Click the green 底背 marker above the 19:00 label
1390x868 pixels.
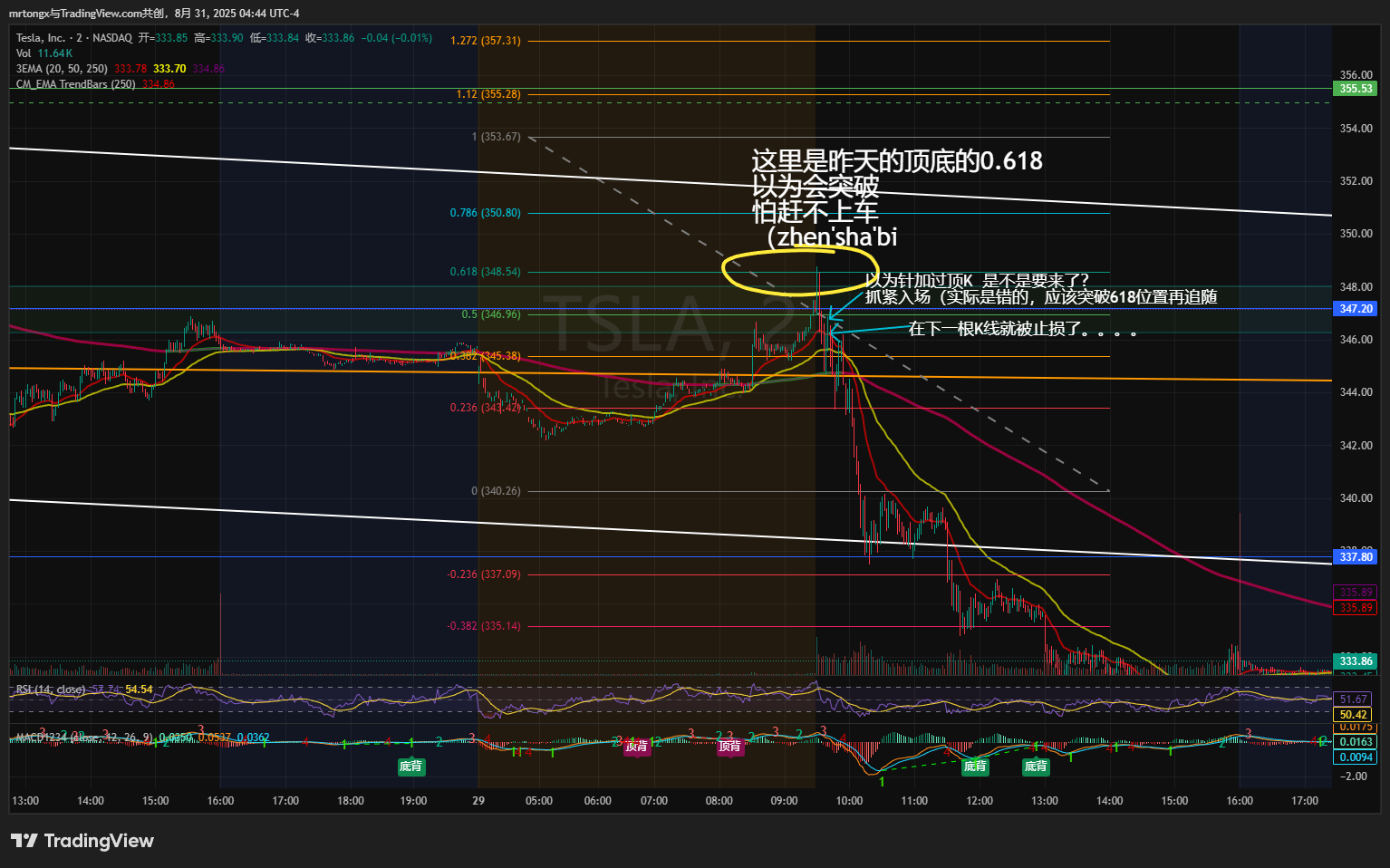click(410, 767)
